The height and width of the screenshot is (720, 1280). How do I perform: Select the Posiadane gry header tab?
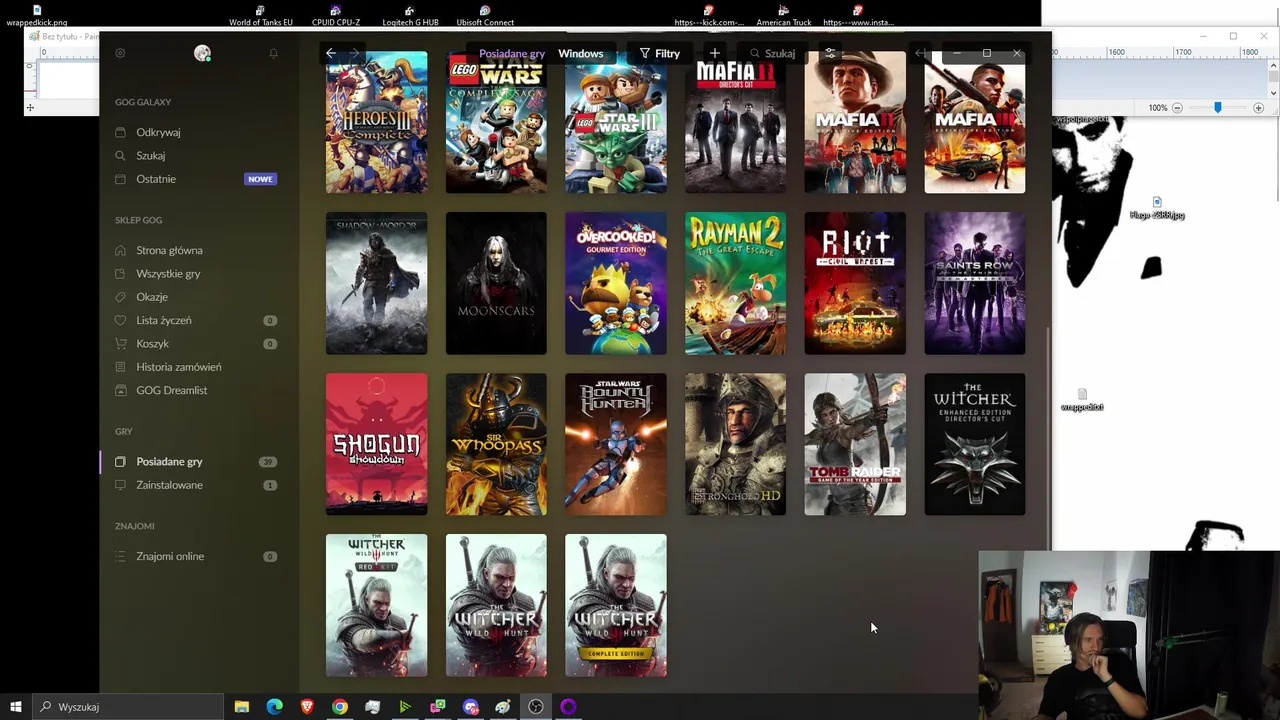tap(511, 53)
